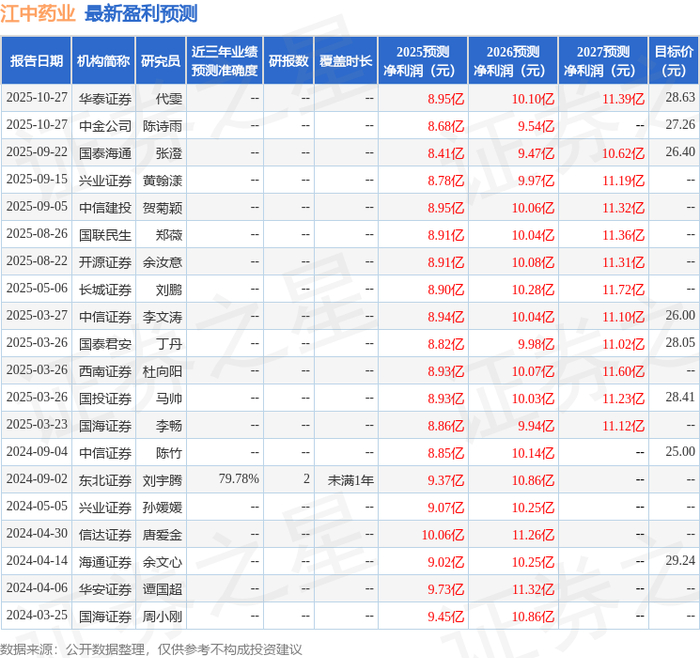
Task: Click analyst name 周小刚
Action: 162,616
